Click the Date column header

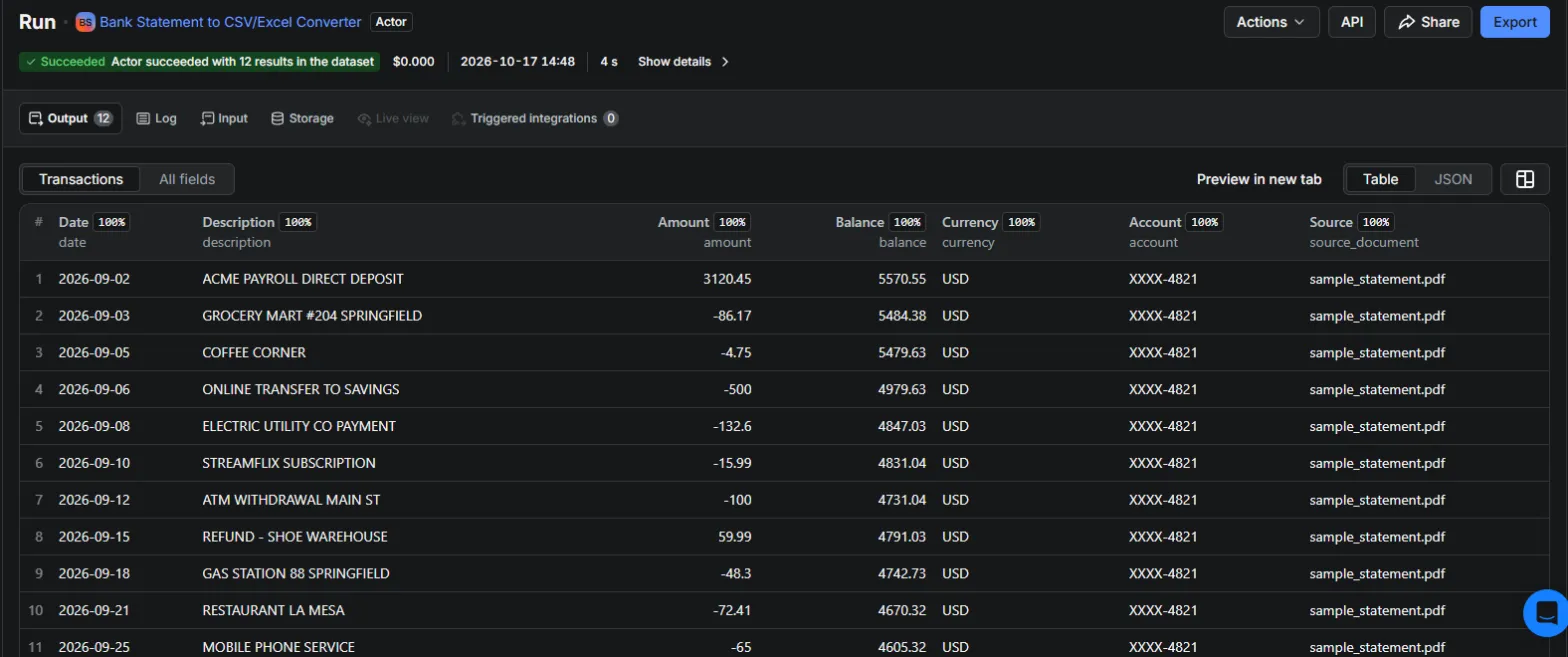(x=74, y=222)
